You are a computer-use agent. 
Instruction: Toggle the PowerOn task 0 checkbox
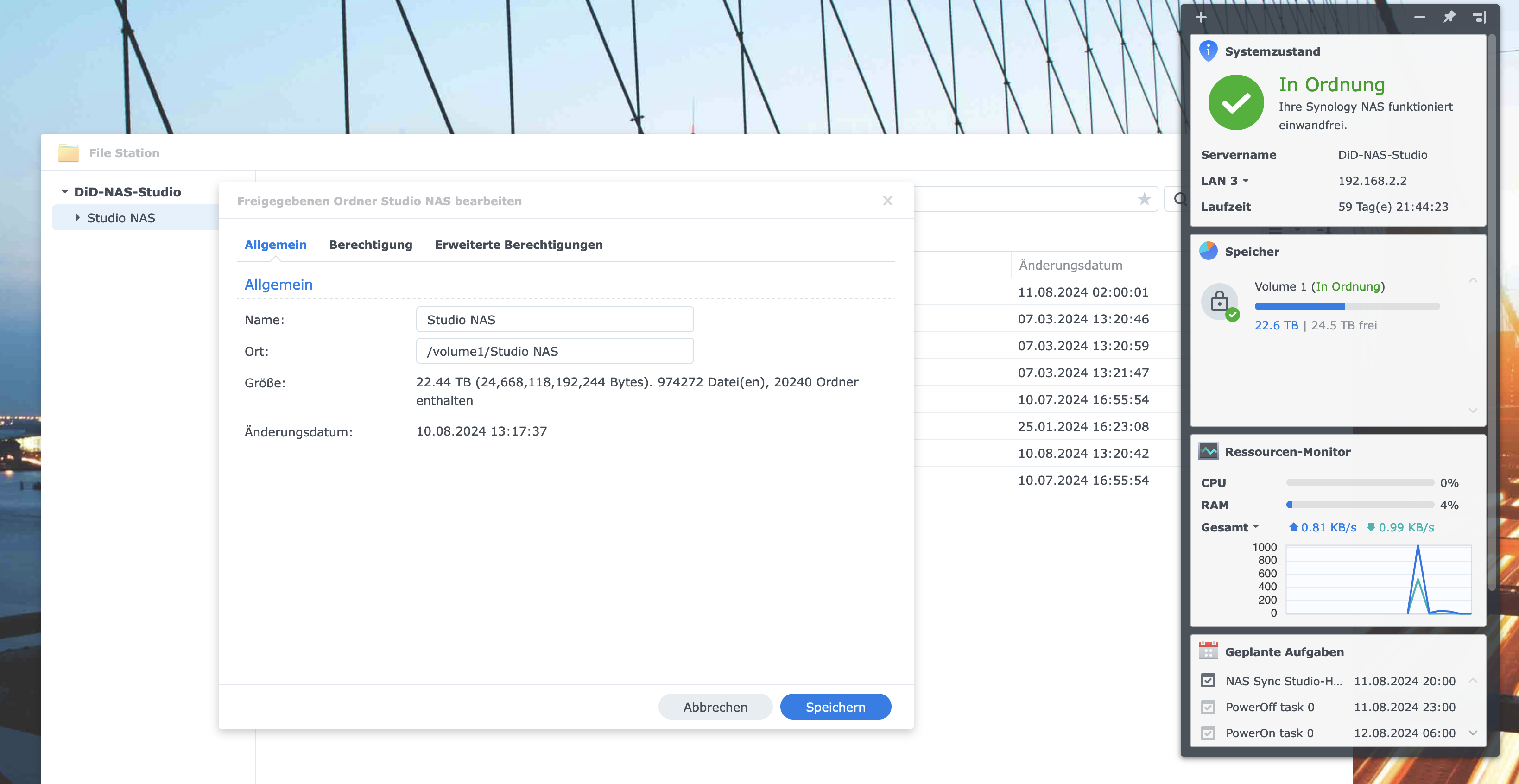pos(1208,733)
